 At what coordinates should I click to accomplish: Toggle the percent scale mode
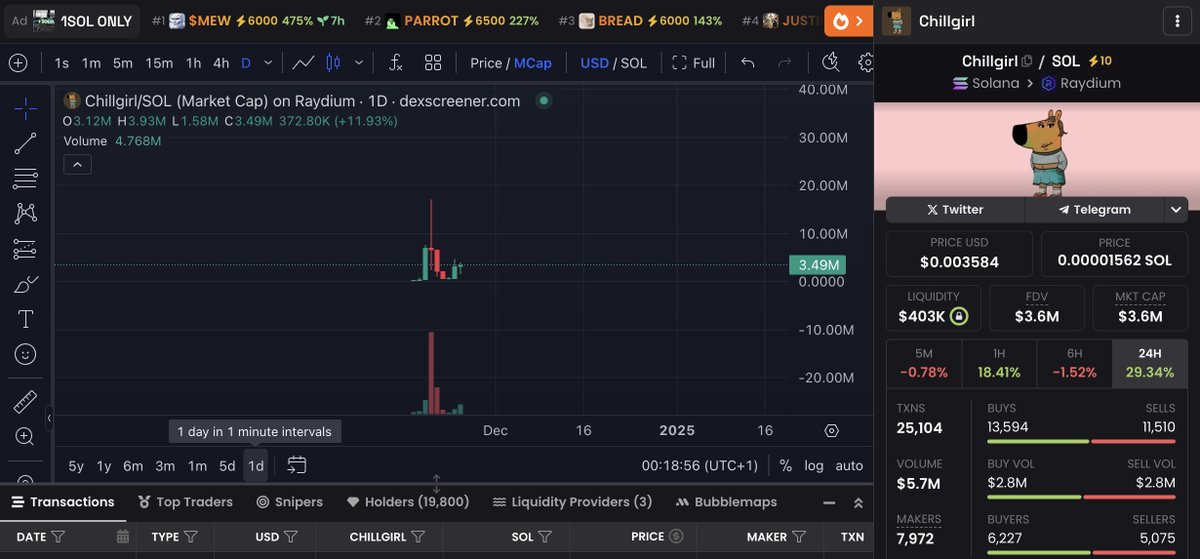point(786,466)
